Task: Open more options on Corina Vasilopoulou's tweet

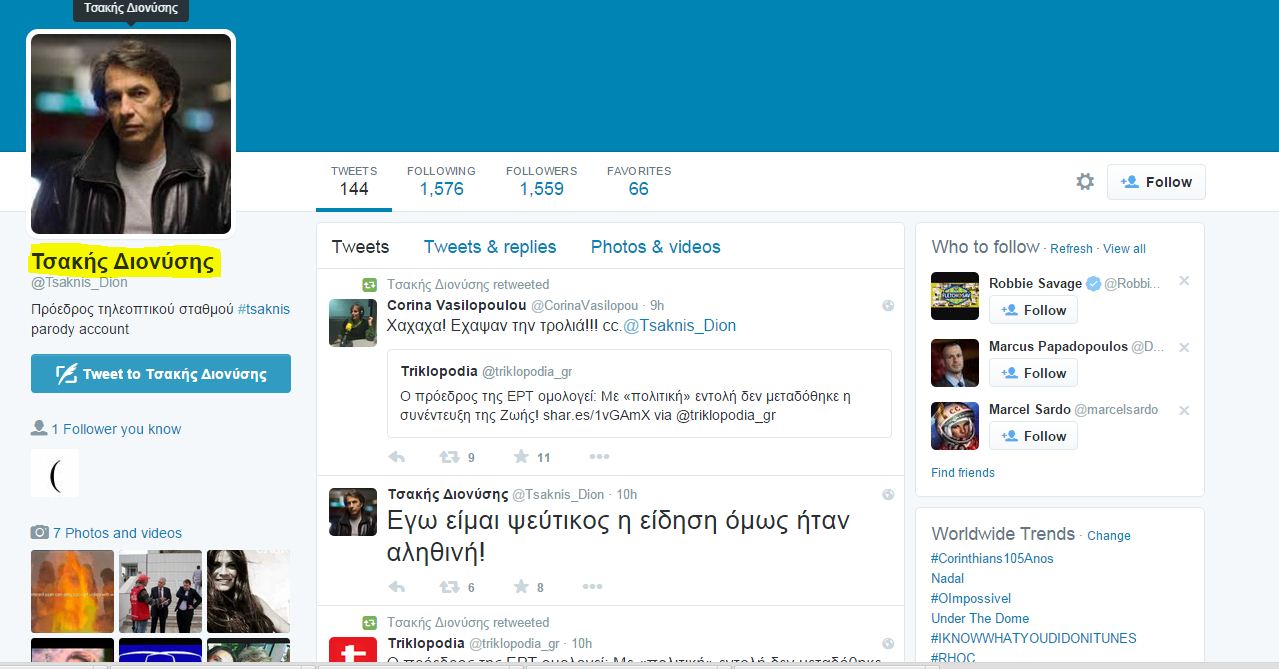Action: point(599,457)
